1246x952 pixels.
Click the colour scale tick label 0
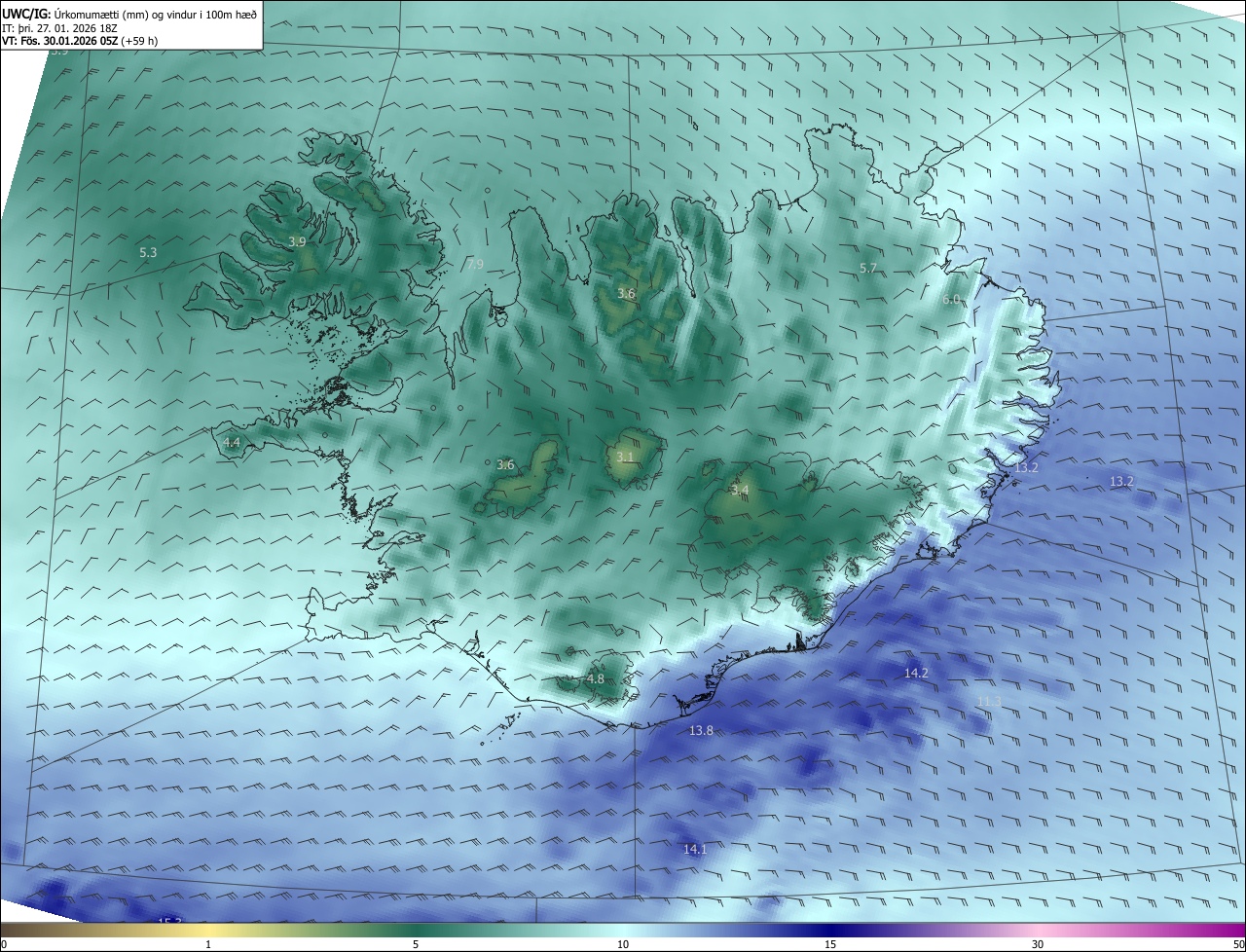tap(4, 944)
